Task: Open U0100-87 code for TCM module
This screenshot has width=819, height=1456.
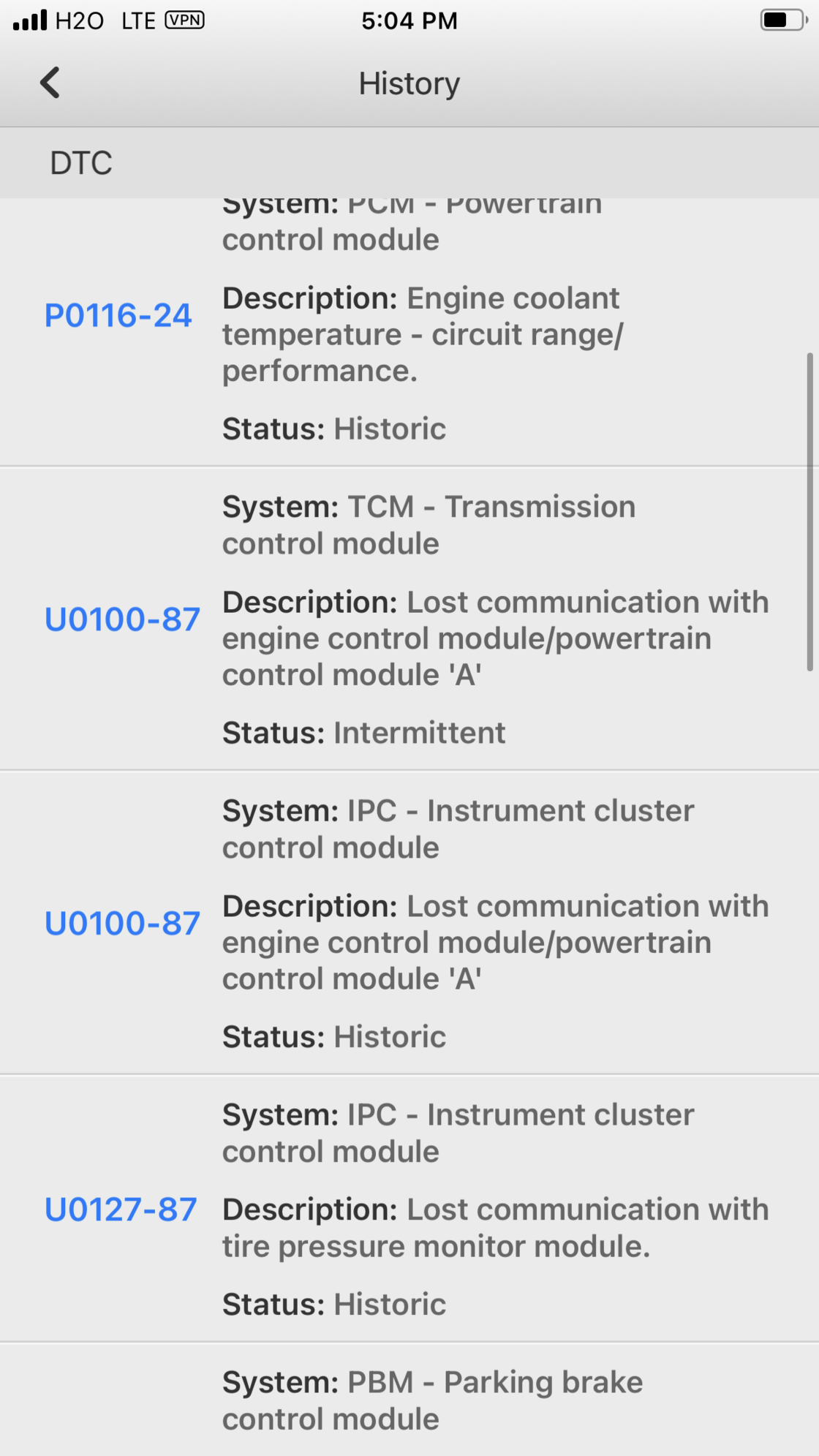Action: [x=122, y=619]
